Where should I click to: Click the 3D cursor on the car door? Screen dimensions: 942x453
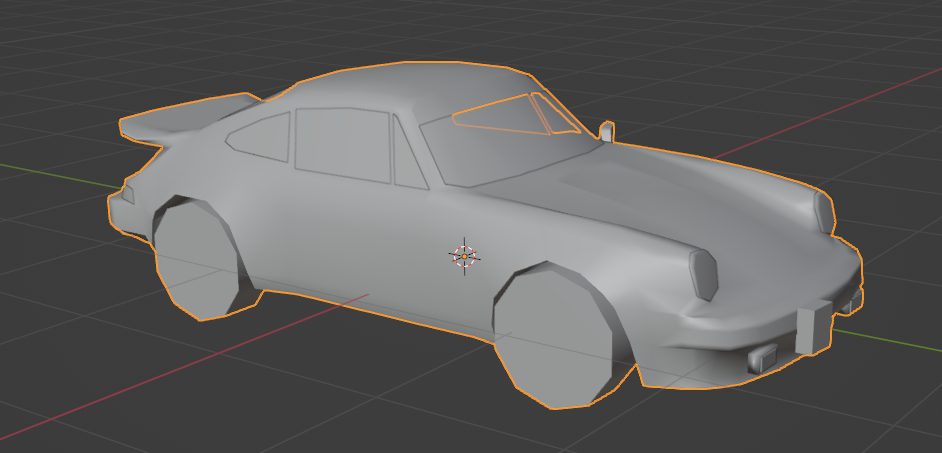[464, 255]
